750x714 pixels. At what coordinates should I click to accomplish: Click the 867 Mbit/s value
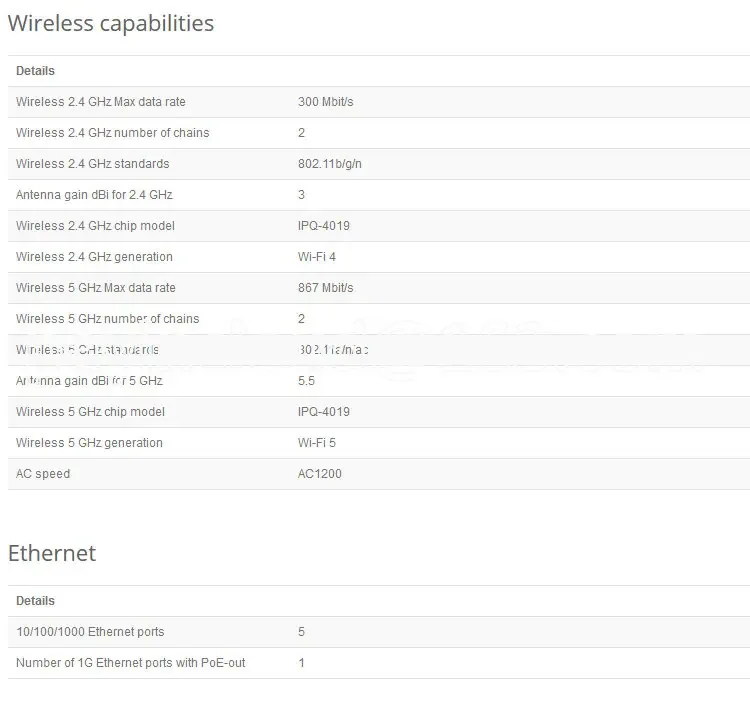[x=325, y=288]
